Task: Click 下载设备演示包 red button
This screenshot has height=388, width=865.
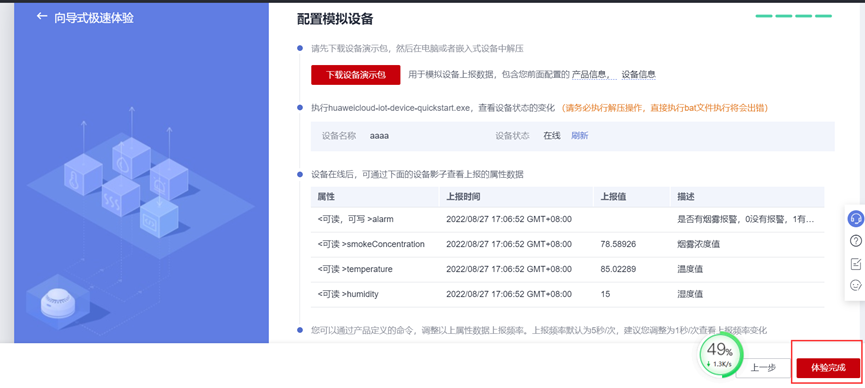Action: point(355,75)
